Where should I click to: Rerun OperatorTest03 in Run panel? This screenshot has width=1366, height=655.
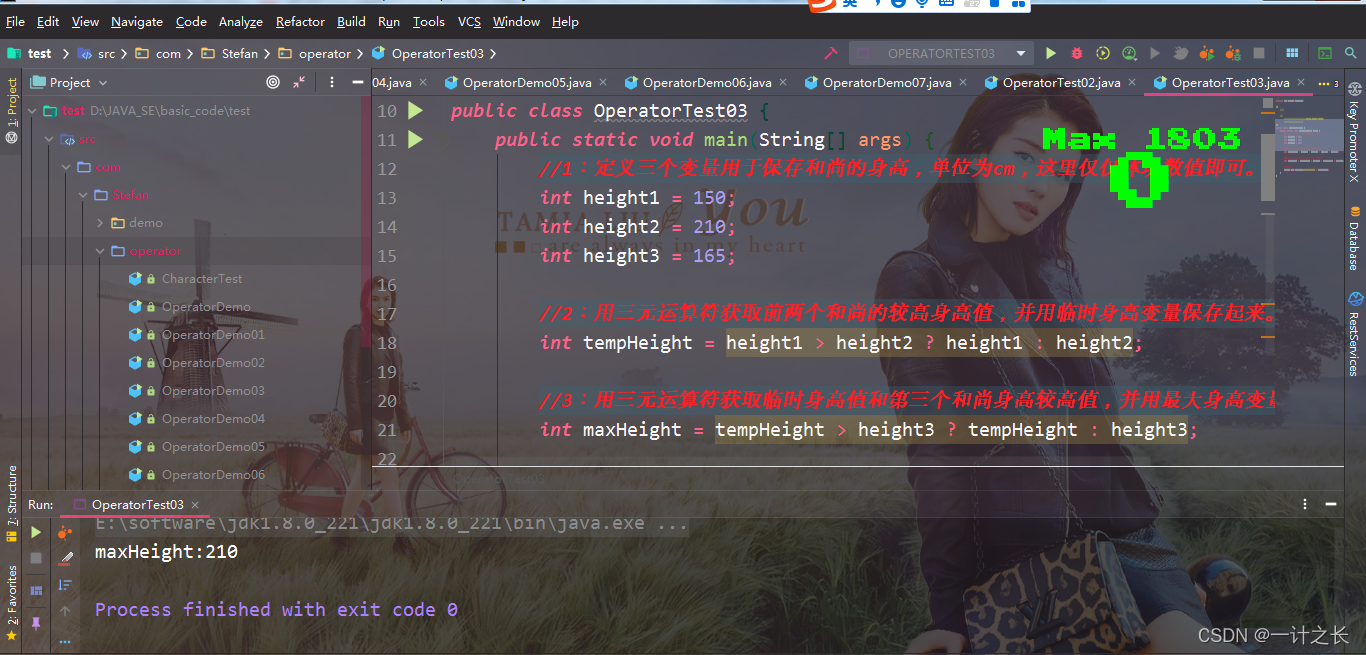click(36, 533)
